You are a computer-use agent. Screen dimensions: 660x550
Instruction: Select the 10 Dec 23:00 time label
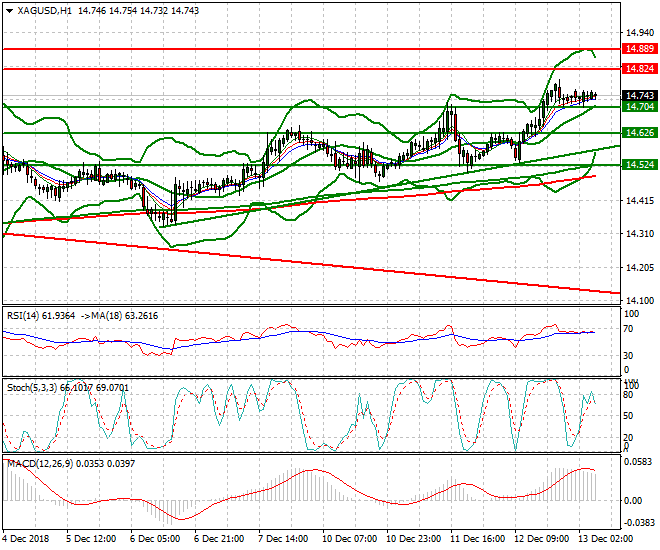point(413,539)
